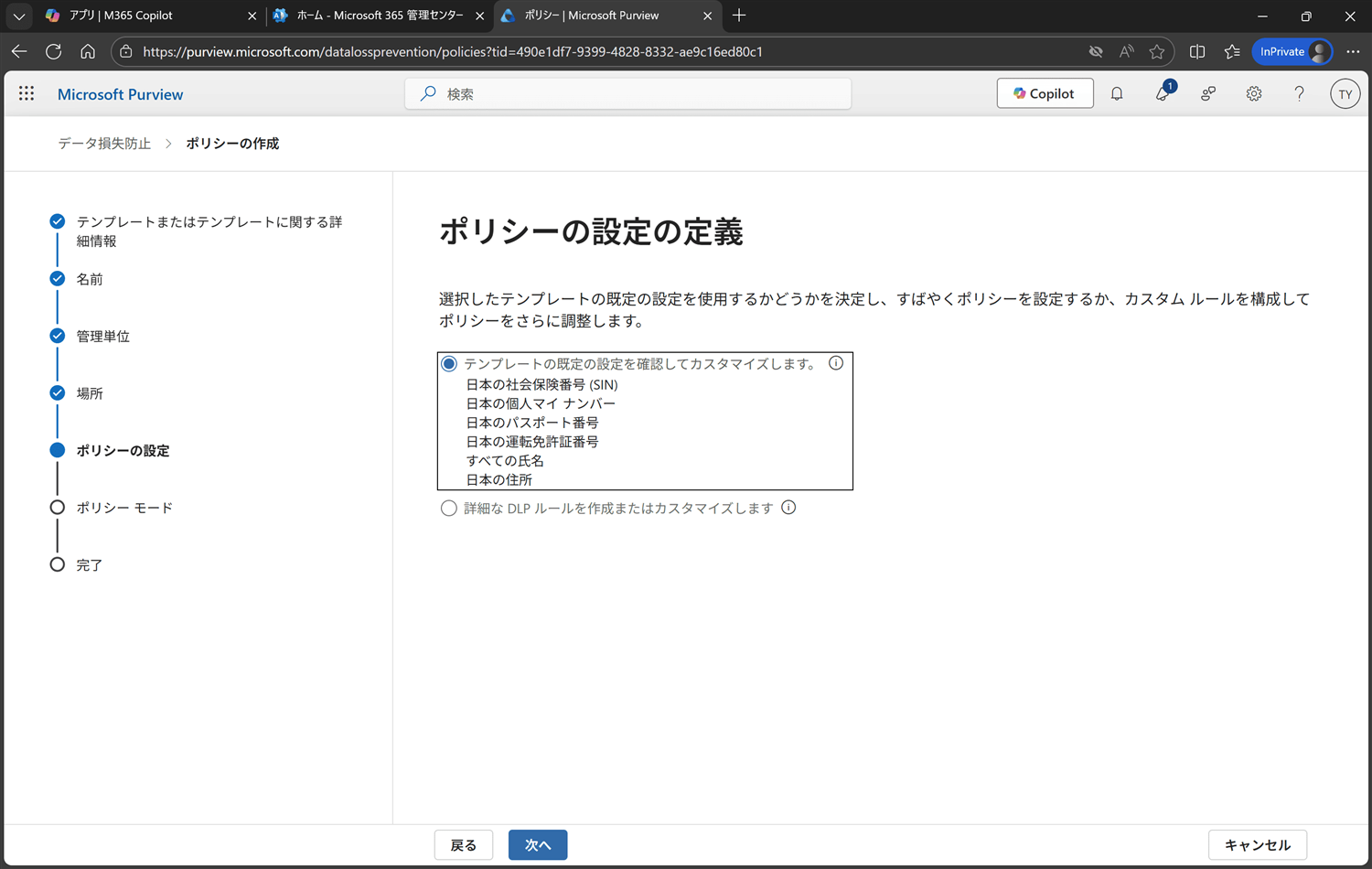Go to the 名前 wizard step
Image resolution: width=1372 pixels, height=869 pixels.
[90, 279]
